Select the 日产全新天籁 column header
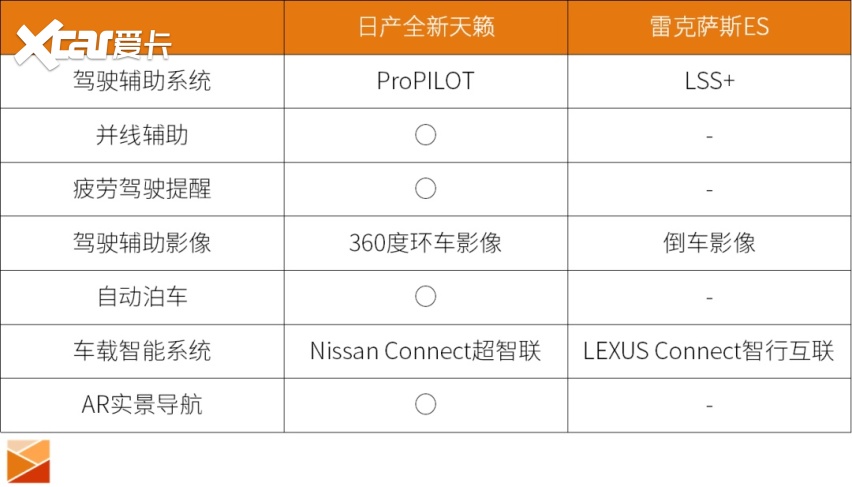Screen dimensions: 852x487 (x=425, y=27)
